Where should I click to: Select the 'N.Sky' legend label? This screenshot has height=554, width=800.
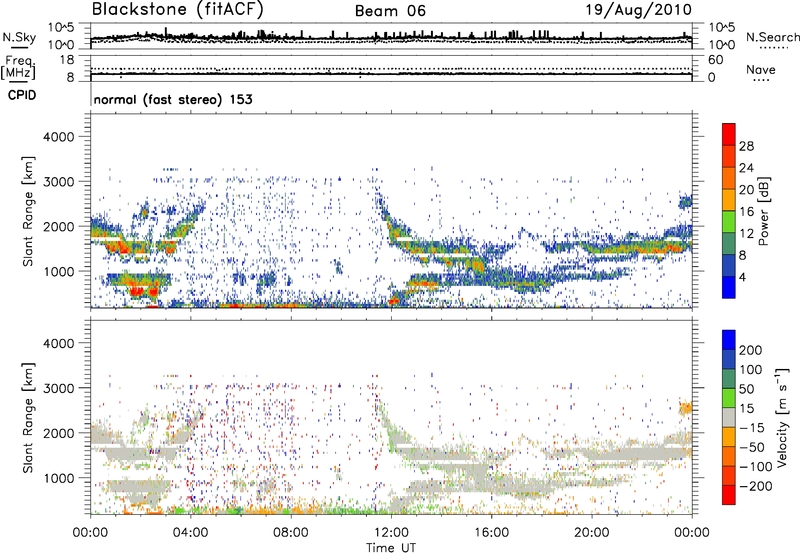pyautogui.click(x=19, y=37)
